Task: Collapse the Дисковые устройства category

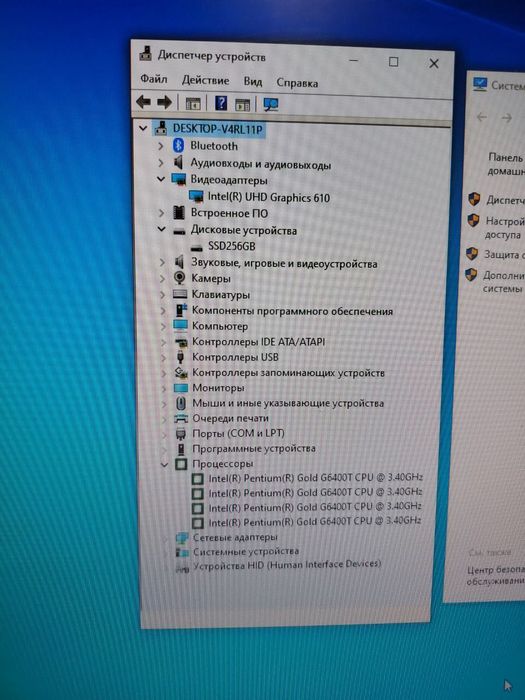Action: pos(161,230)
